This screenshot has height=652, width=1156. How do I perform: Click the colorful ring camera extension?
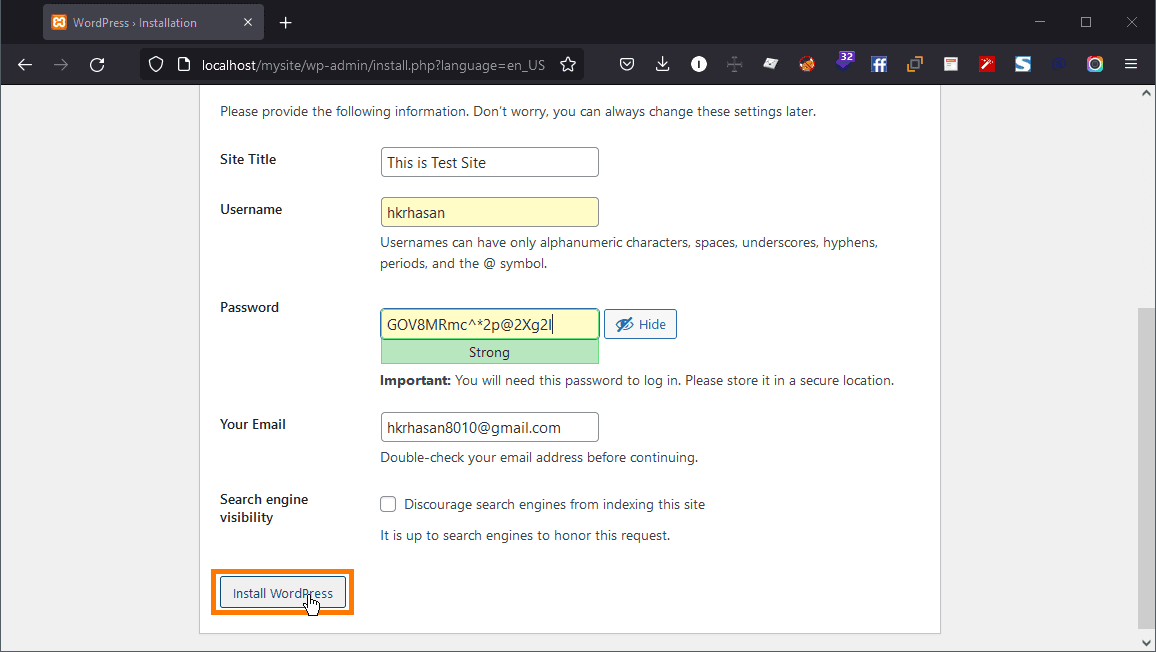pyautogui.click(x=1095, y=65)
